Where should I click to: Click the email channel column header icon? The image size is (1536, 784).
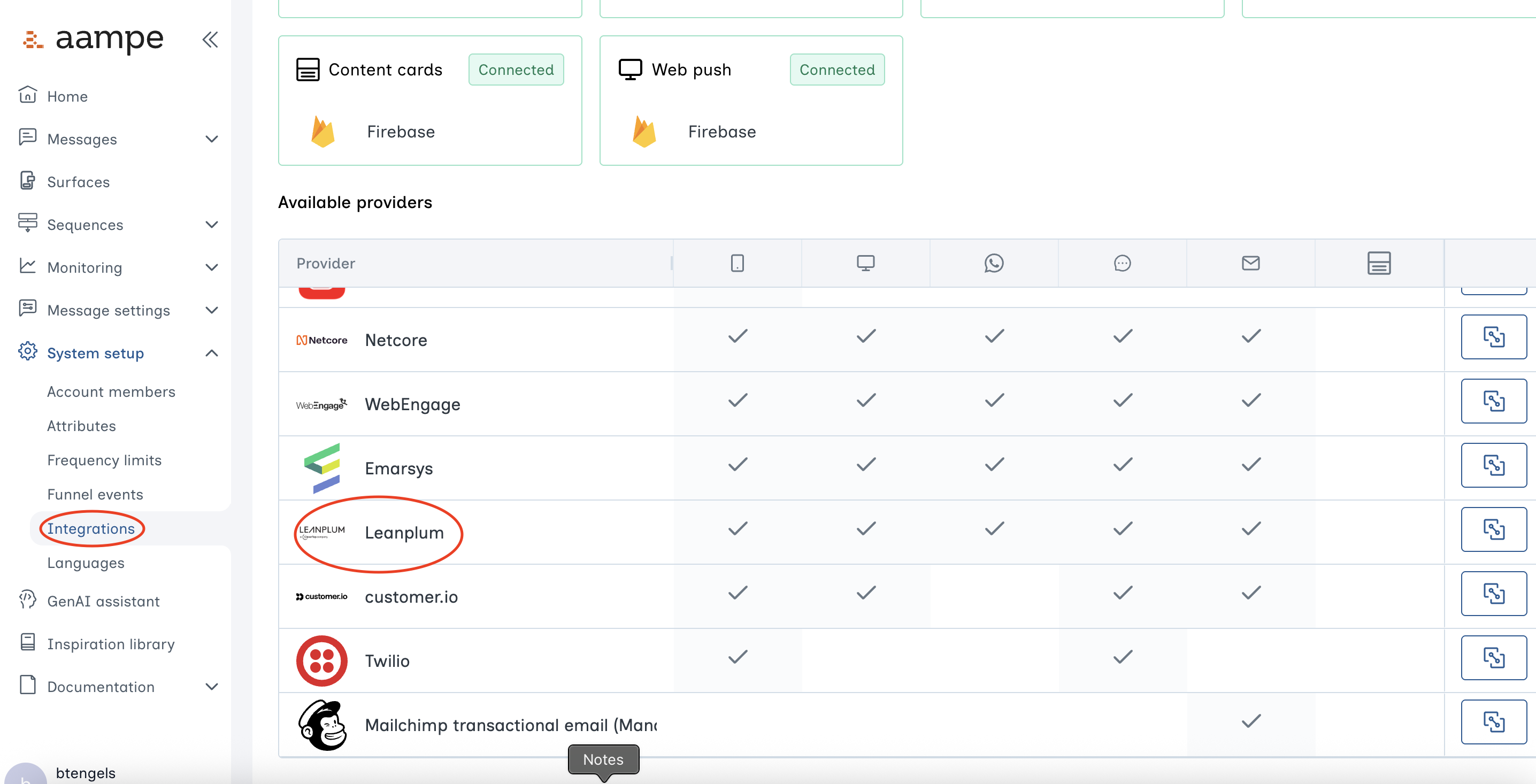point(1250,263)
